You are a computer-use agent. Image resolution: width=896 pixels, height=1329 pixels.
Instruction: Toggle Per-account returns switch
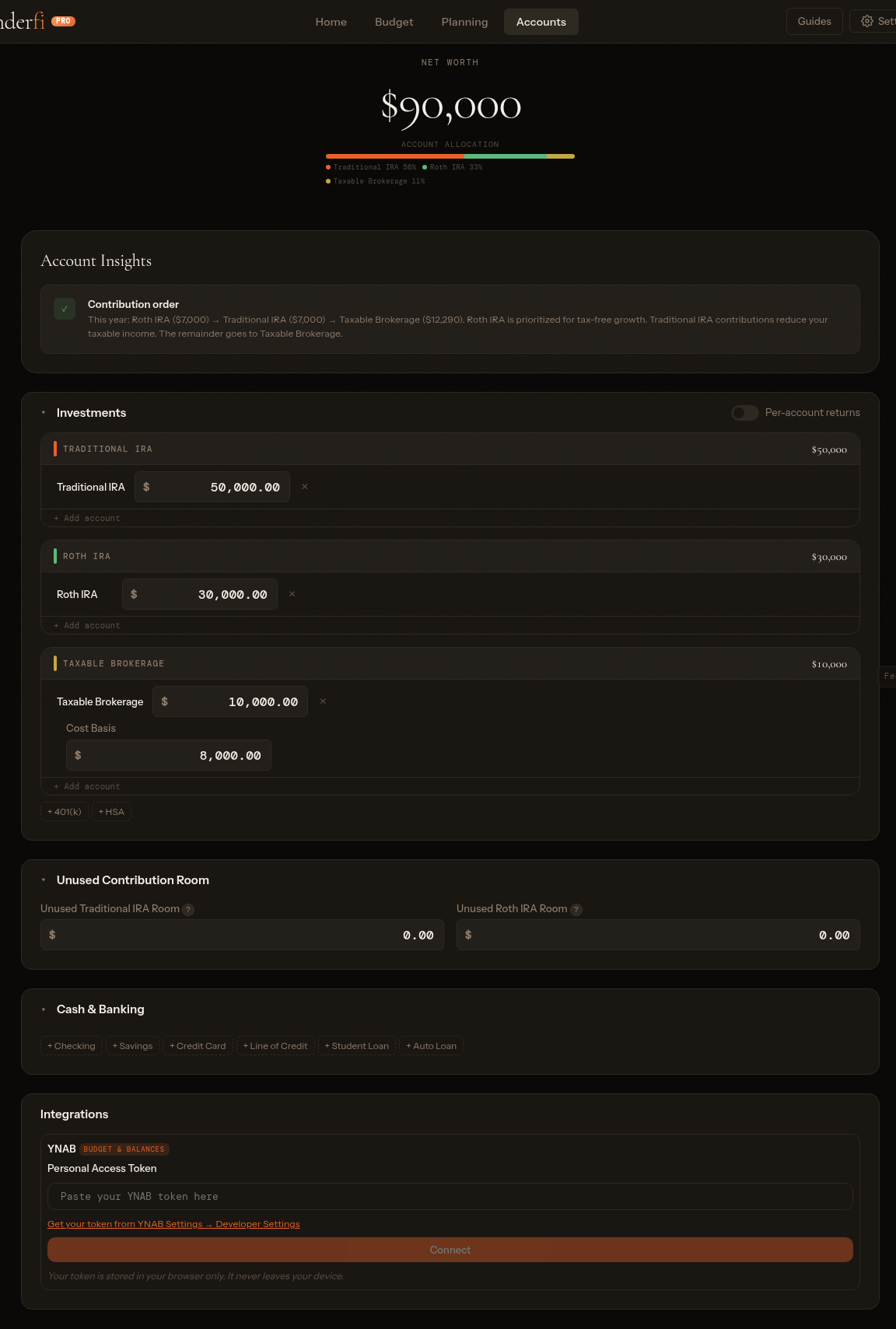(745, 413)
